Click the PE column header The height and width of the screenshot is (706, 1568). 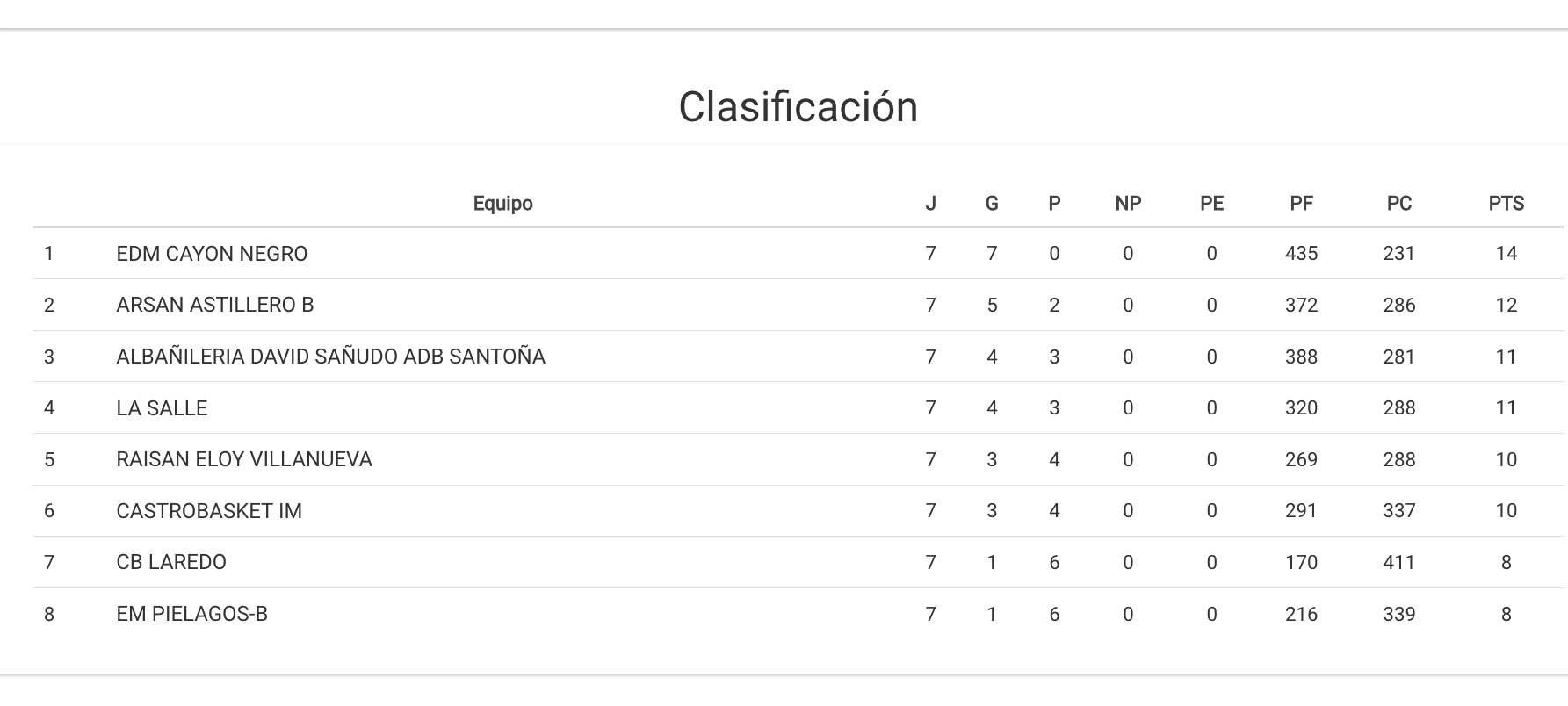1211,204
